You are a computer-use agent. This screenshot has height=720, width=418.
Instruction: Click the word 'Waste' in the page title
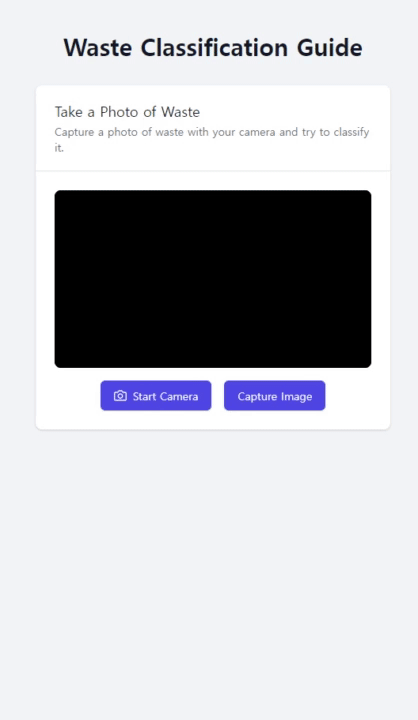coord(98,48)
